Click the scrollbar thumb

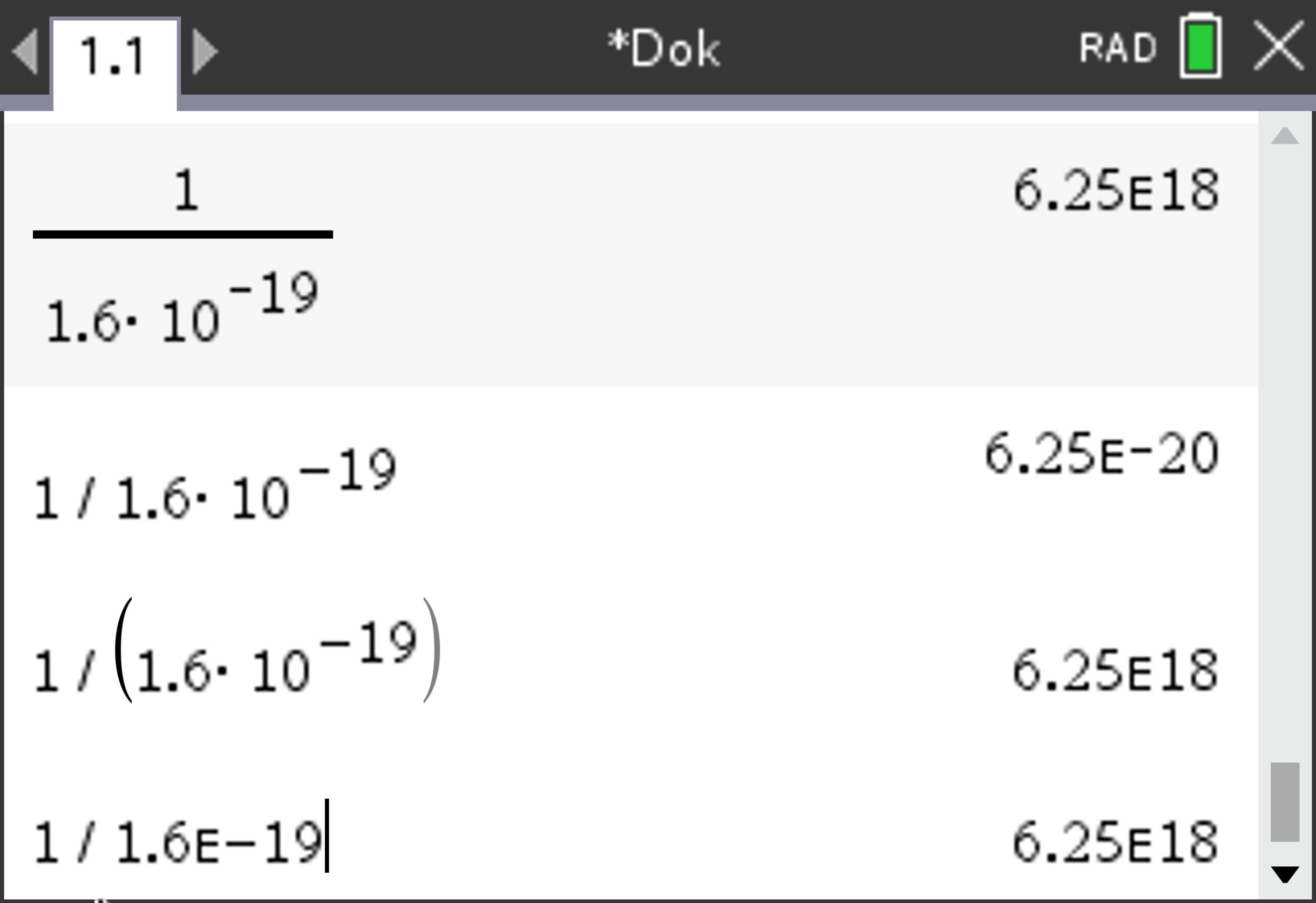pos(1284,801)
